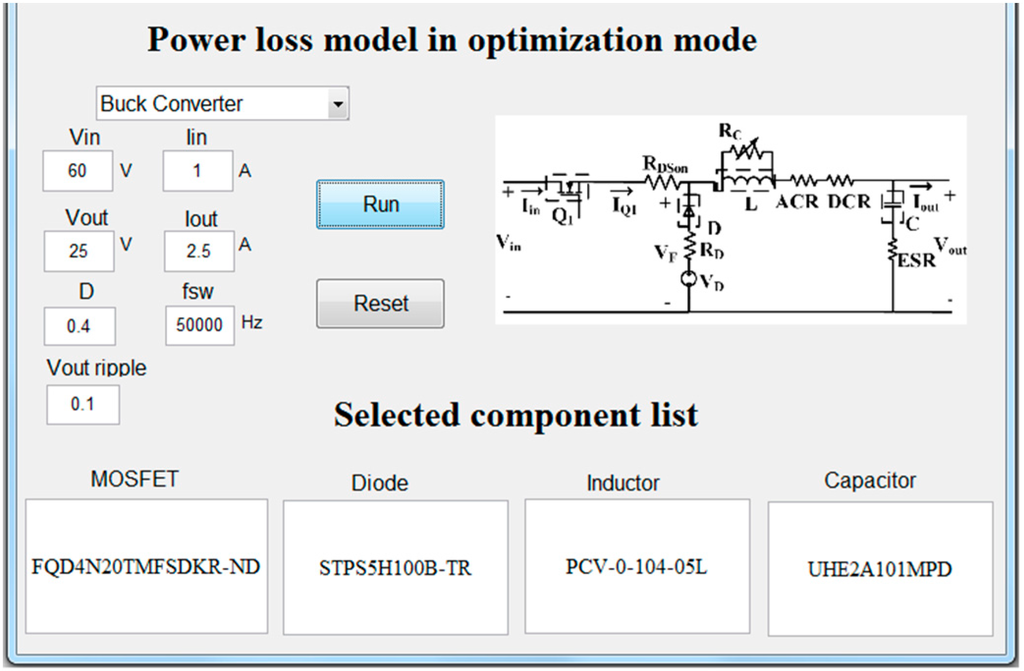Select the Vin input field showing 60

78,171
